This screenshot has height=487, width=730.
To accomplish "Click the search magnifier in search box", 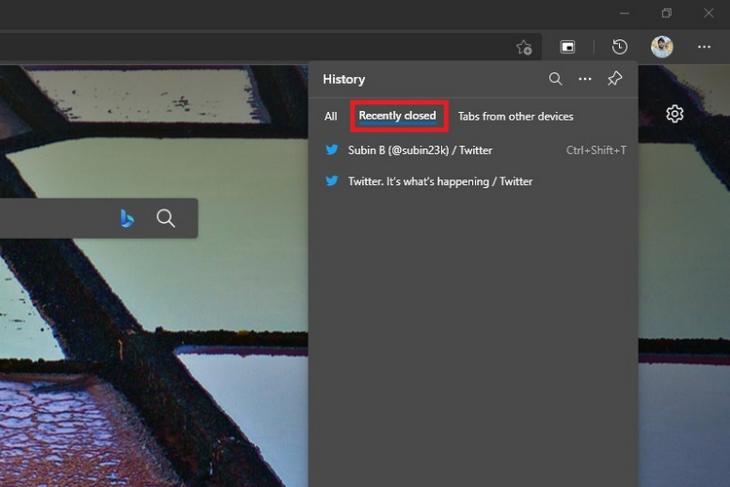I will pyautogui.click(x=166, y=218).
